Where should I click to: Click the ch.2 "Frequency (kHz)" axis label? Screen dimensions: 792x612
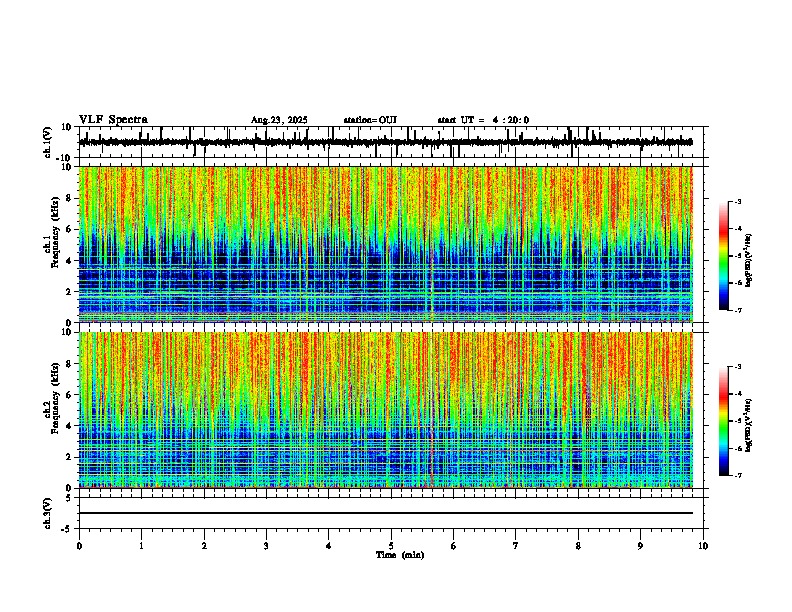coord(55,398)
